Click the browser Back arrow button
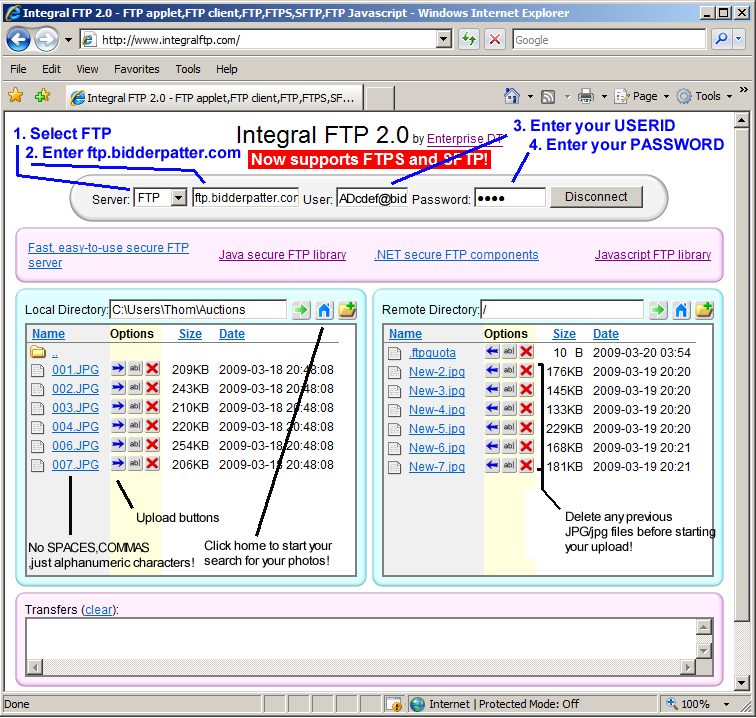The width and height of the screenshot is (756, 718). pos(18,40)
